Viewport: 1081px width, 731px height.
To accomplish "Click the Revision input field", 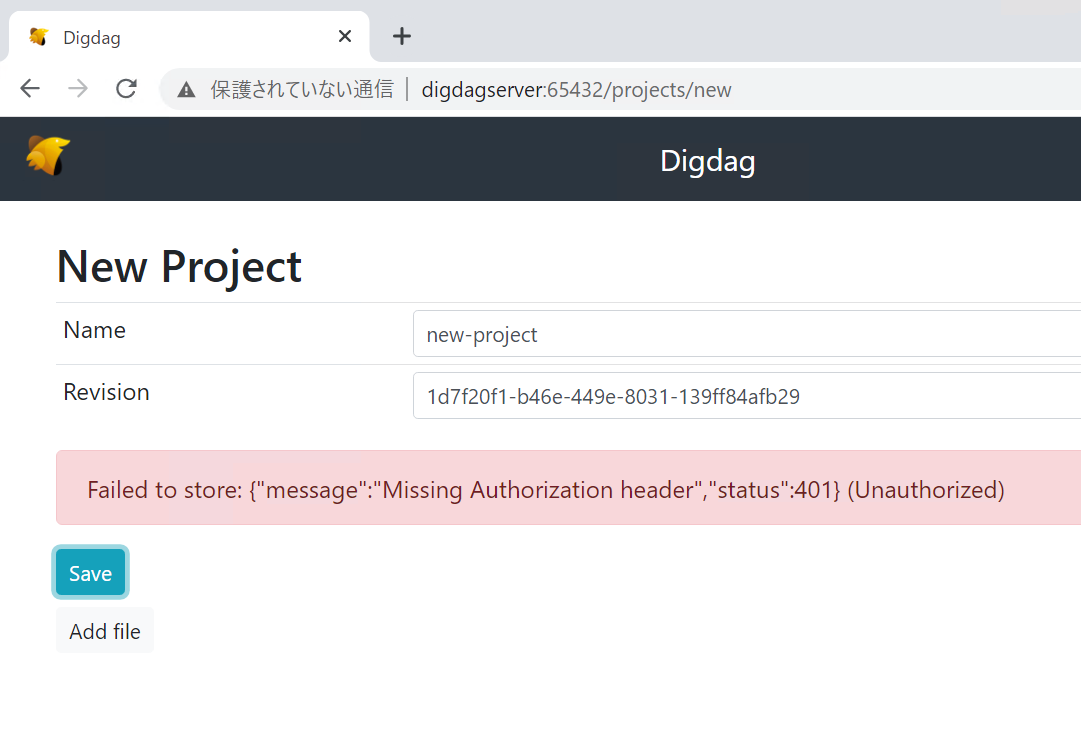I will coord(747,396).
